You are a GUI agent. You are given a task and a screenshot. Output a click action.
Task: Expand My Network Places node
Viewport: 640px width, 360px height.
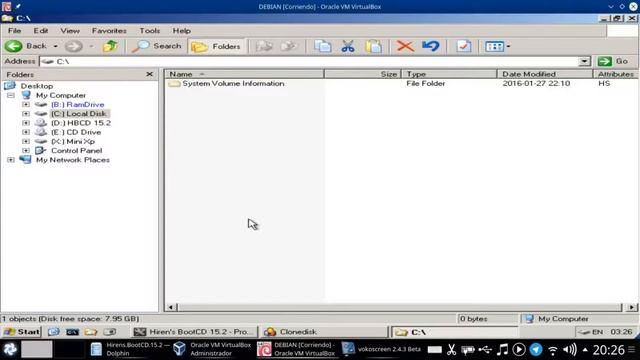tap(11, 160)
